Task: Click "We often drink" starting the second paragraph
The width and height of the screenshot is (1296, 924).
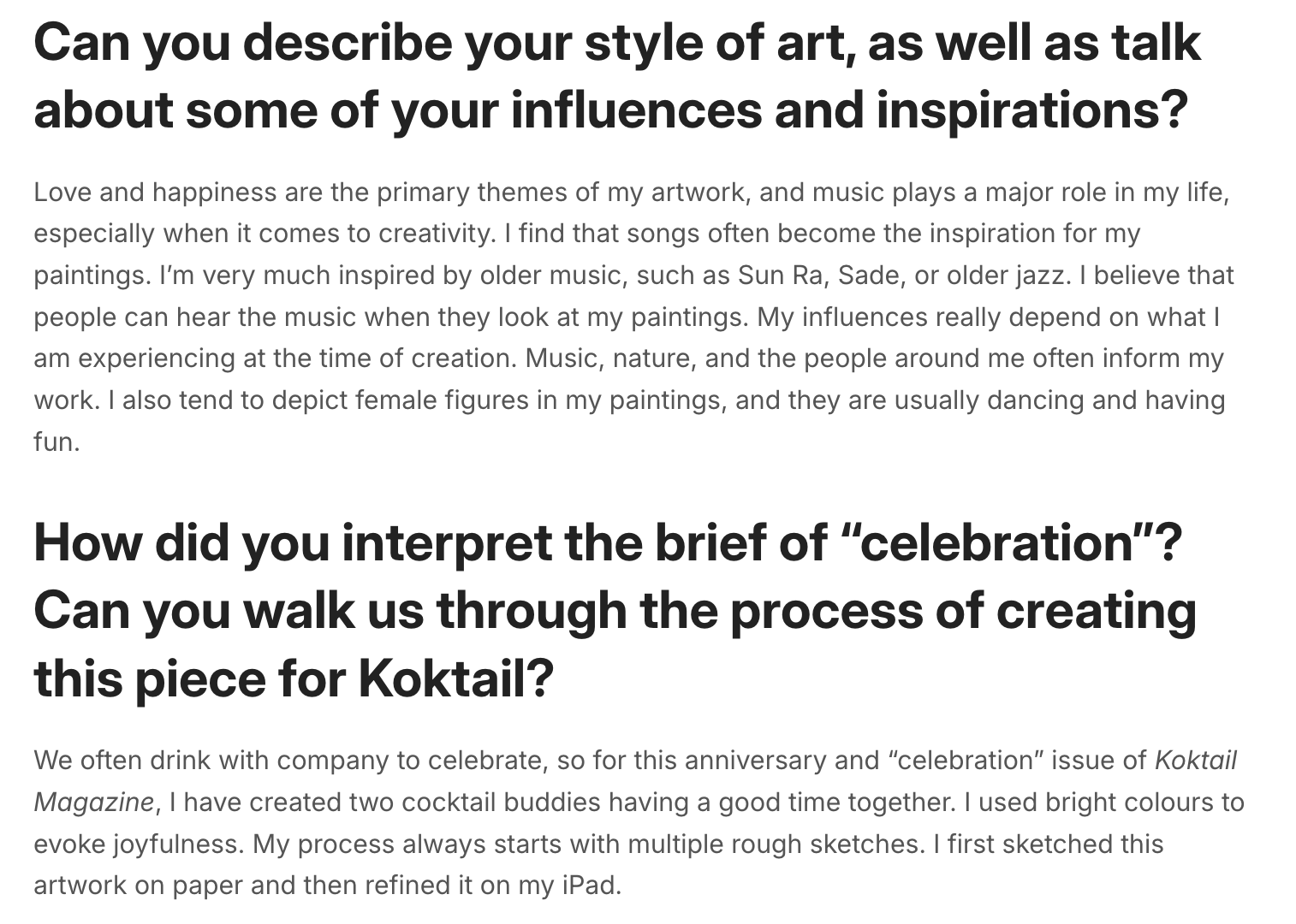Action: pyautogui.click(x=120, y=760)
